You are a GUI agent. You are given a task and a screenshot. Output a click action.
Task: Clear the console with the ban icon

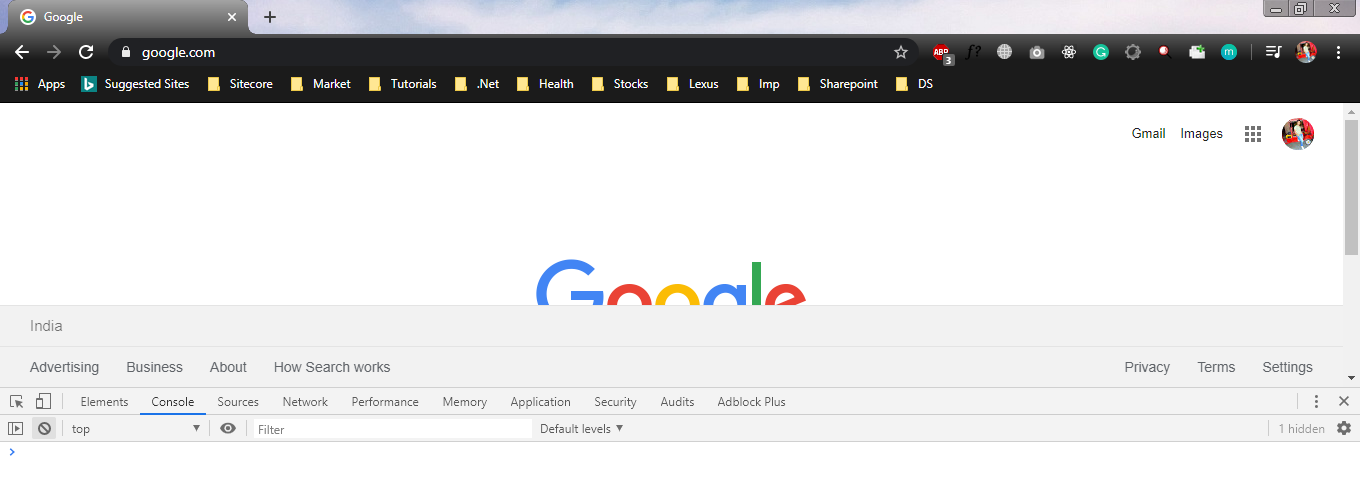44,428
